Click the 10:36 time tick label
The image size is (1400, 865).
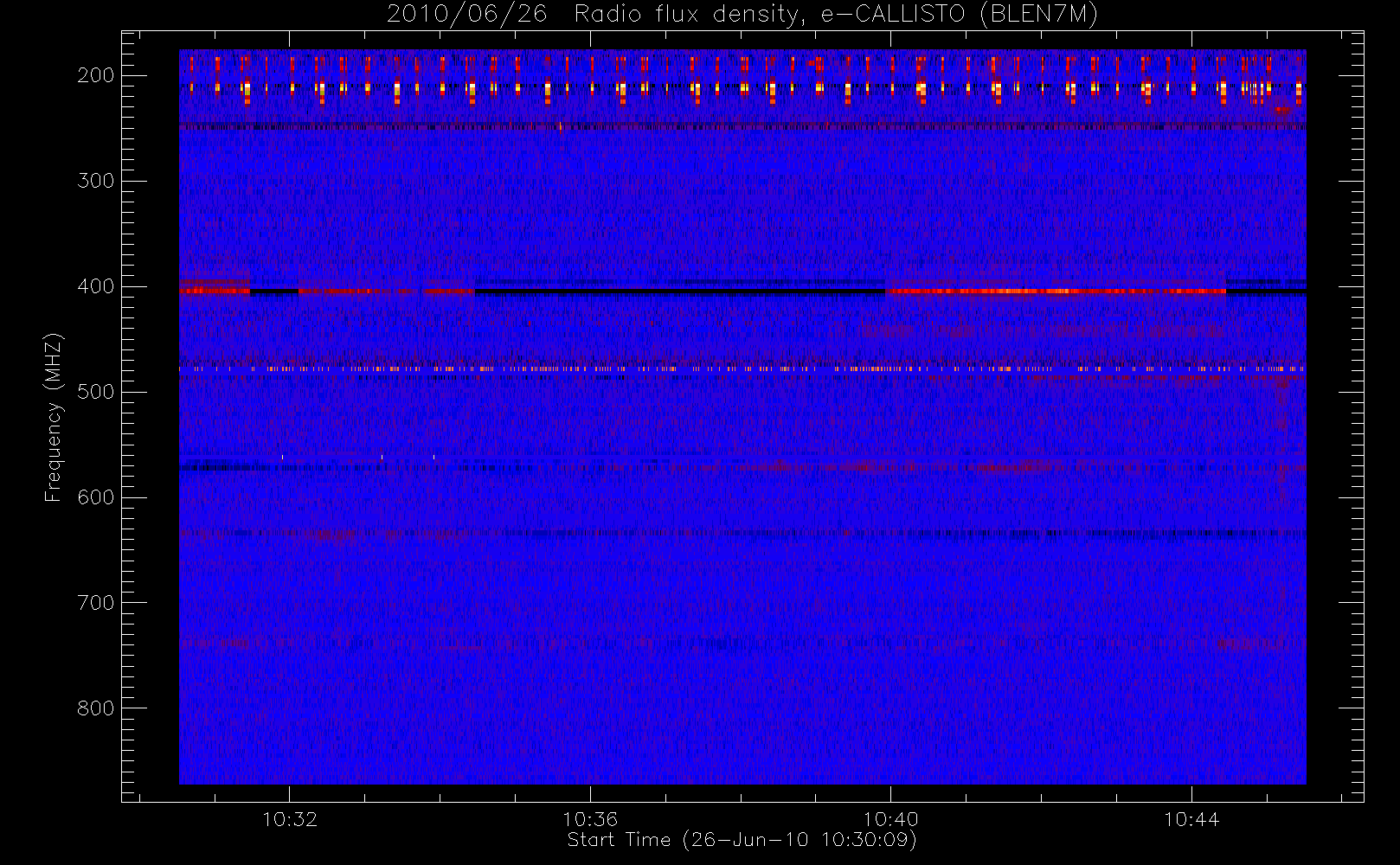pos(590,819)
